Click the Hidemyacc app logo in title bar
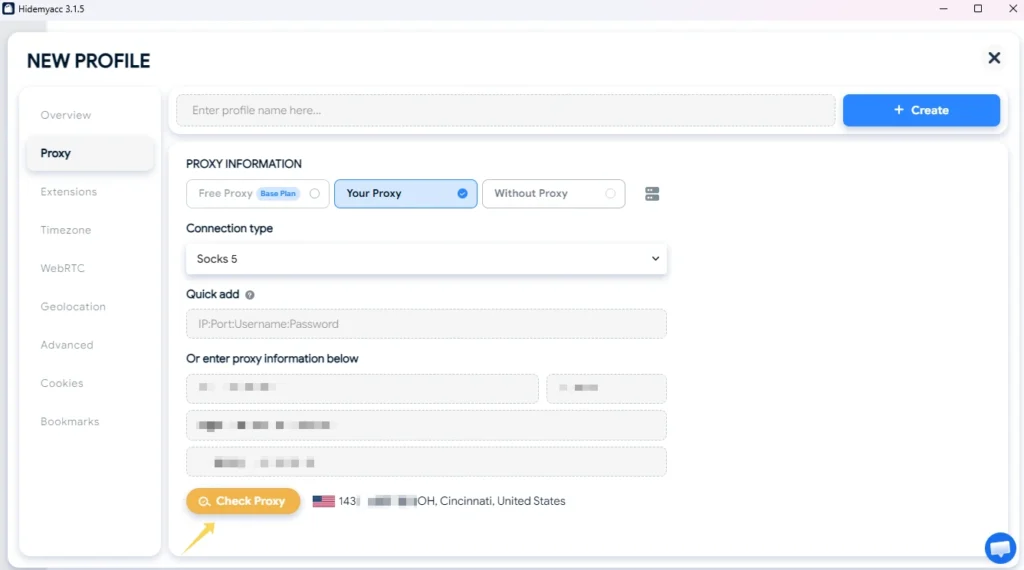The width and height of the screenshot is (1024, 570). point(8,8)
